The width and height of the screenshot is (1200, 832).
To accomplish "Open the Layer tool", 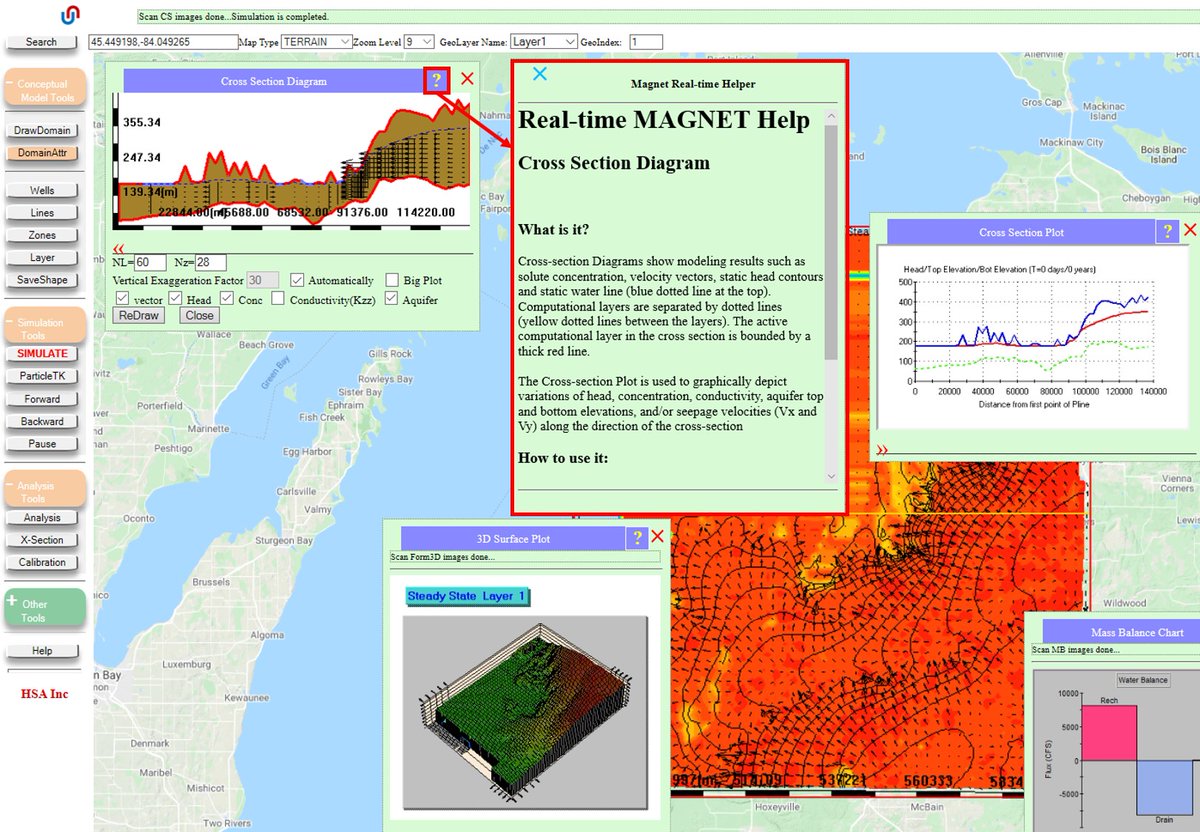I will (x=41, y=257).
